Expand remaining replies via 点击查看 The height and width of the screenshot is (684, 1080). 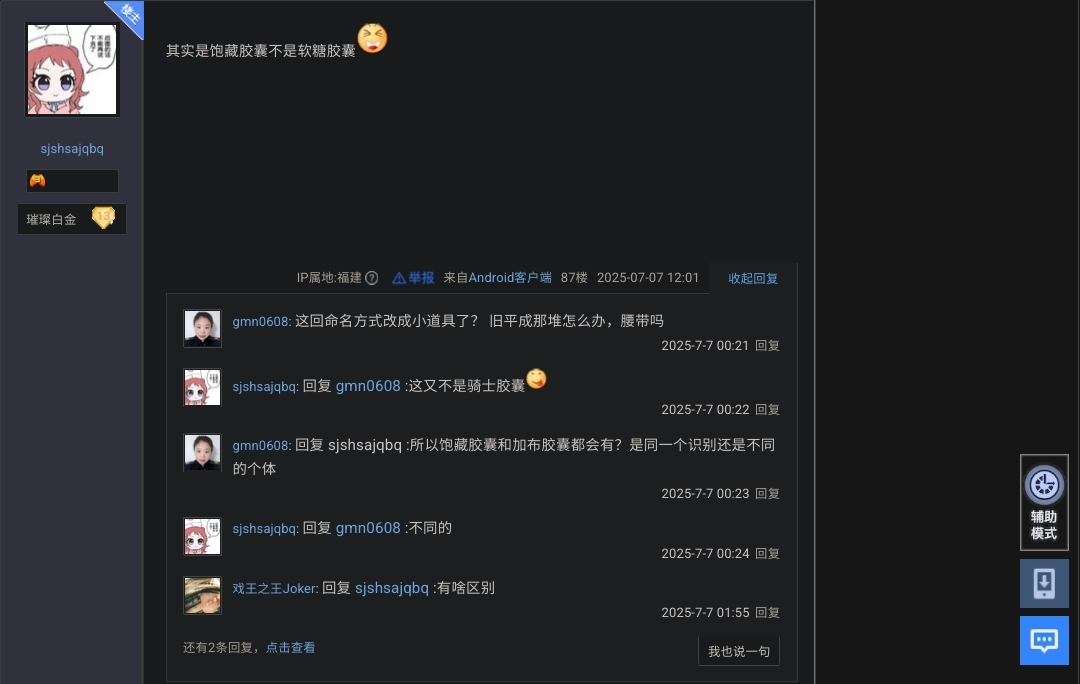(290, 647)
